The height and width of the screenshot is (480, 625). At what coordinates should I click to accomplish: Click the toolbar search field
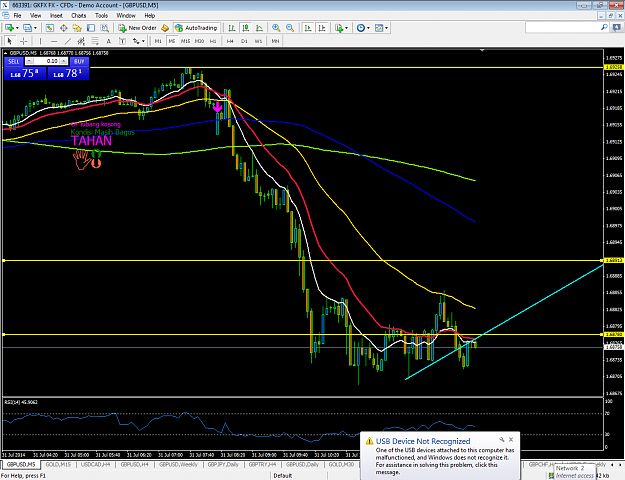point(562,28)
